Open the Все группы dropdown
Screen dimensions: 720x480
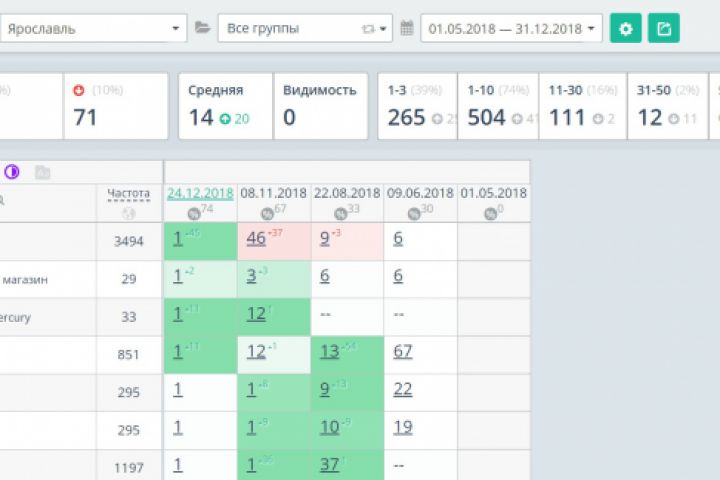coord(305,28)
